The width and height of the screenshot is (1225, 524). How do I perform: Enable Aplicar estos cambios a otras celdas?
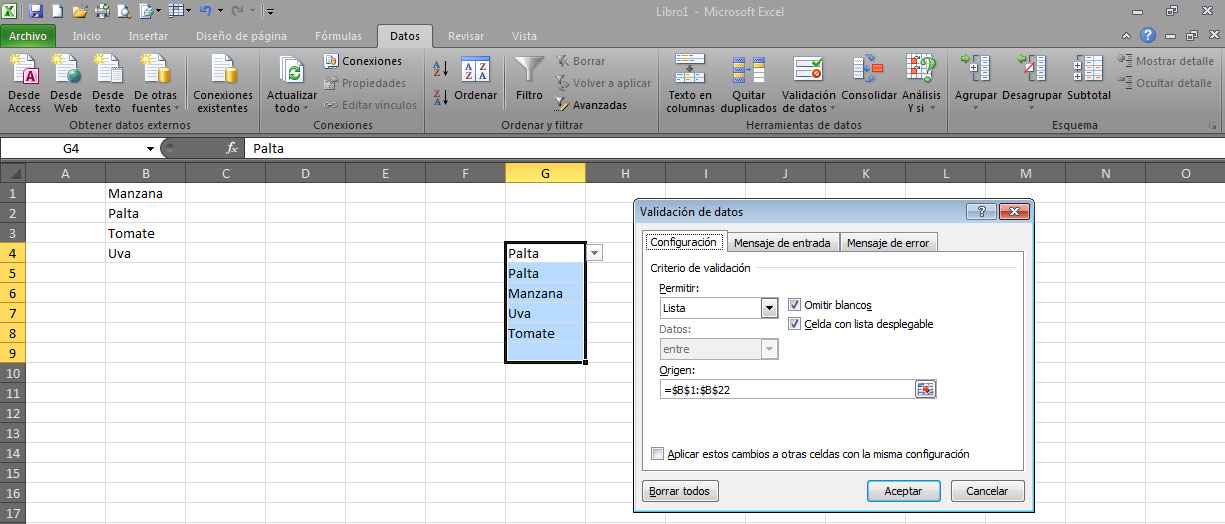[657, 454]
